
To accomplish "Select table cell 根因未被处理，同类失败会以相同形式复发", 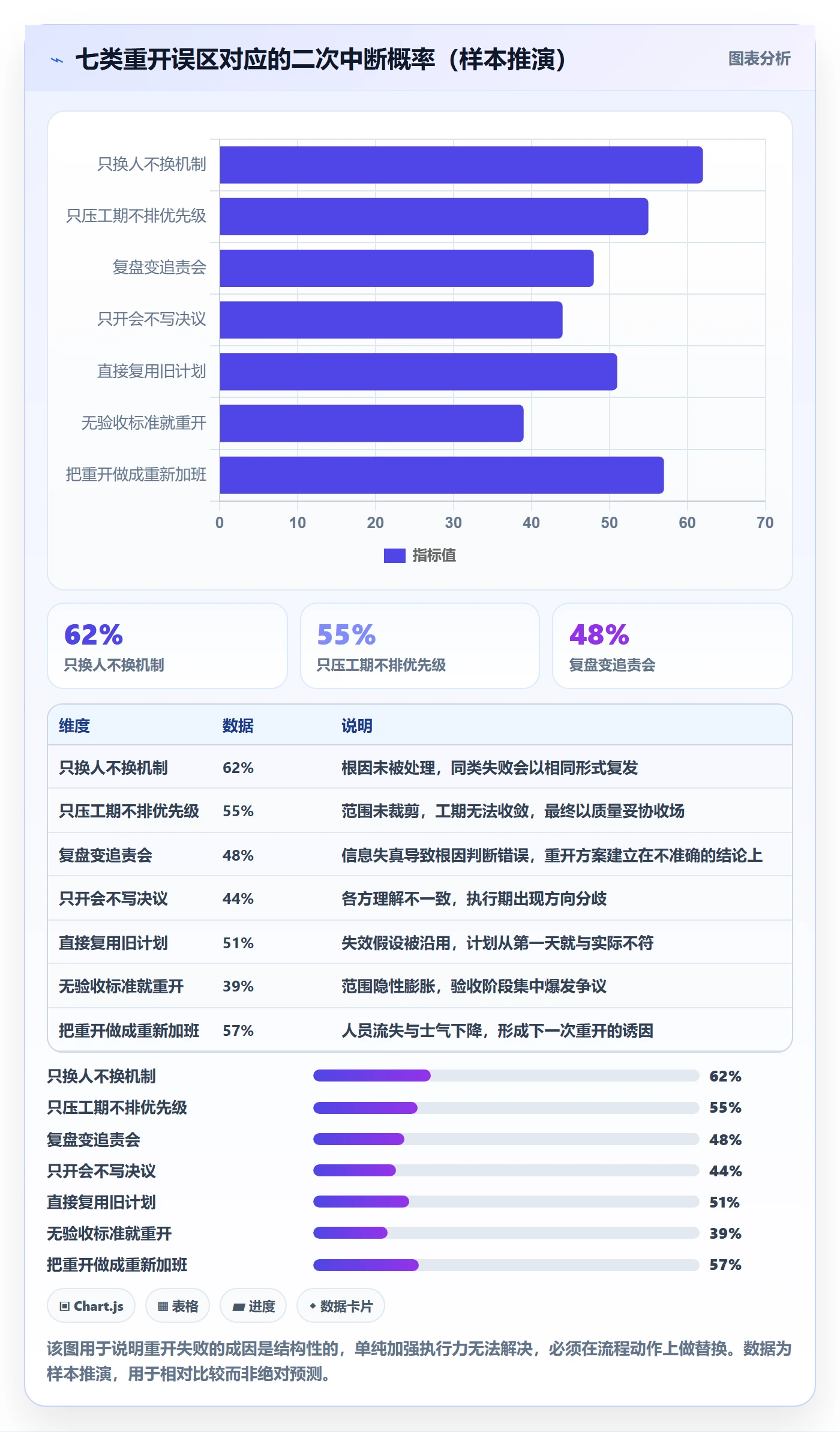I will (490, 768).
